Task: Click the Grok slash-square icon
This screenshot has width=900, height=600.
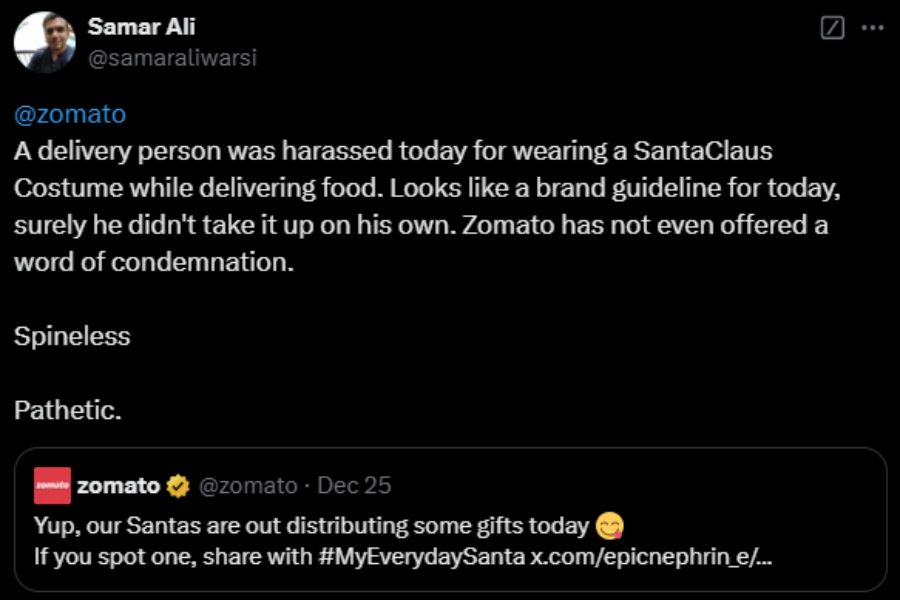Action: click(x=831, y=28)
